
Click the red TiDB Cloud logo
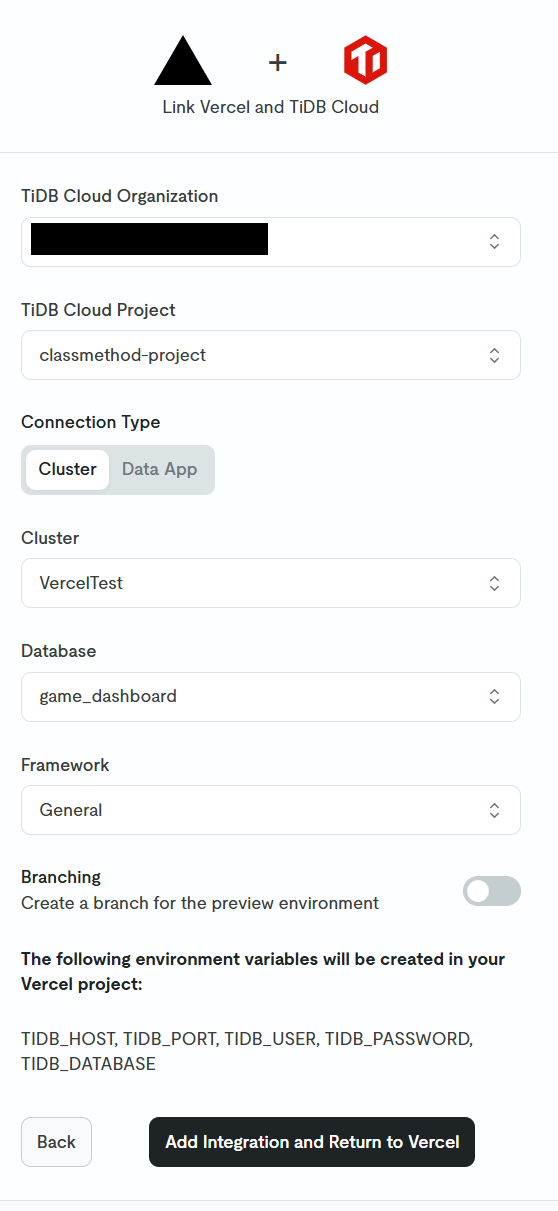365,62
